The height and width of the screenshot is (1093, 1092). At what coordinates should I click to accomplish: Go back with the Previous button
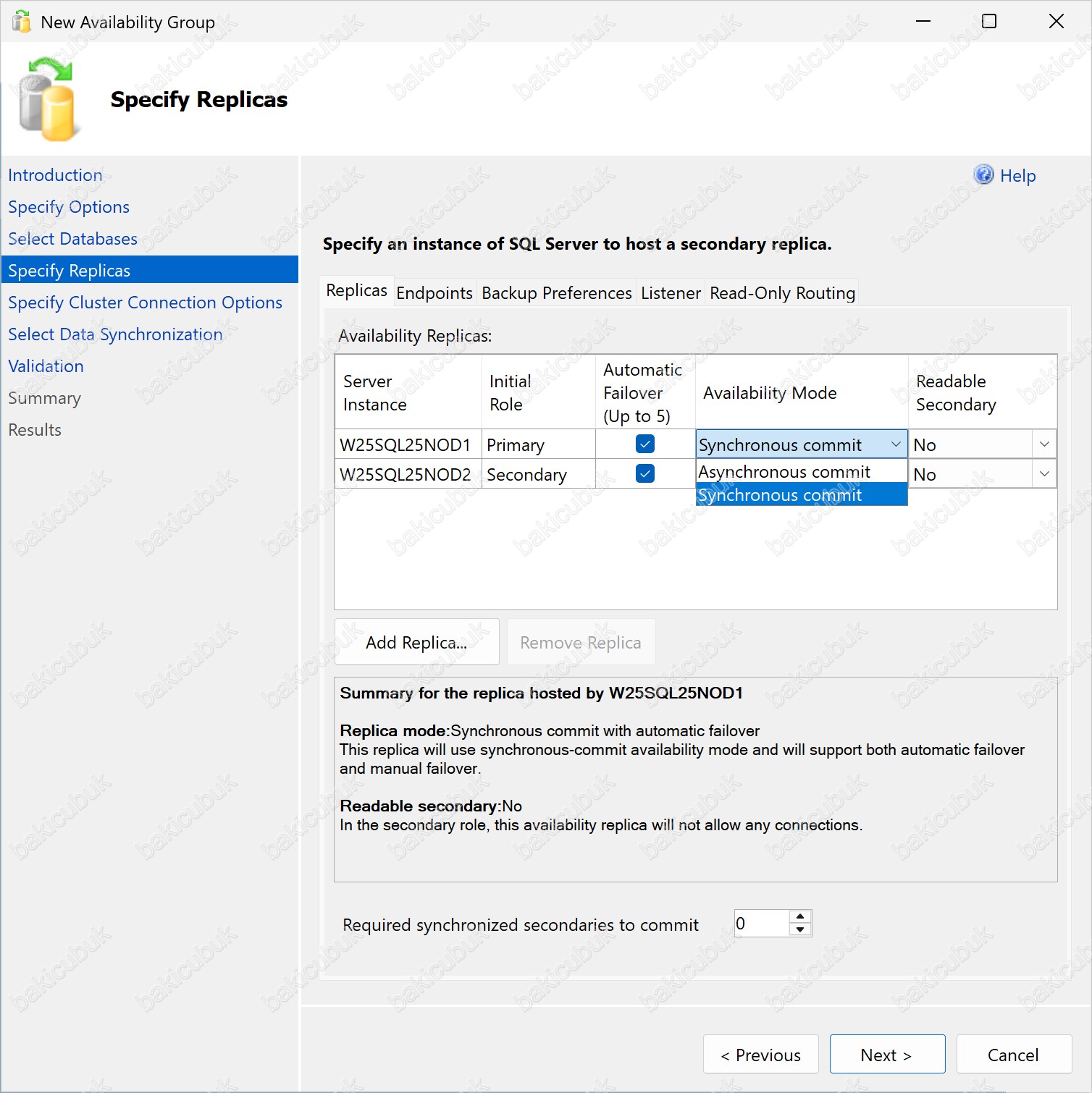760,1054
